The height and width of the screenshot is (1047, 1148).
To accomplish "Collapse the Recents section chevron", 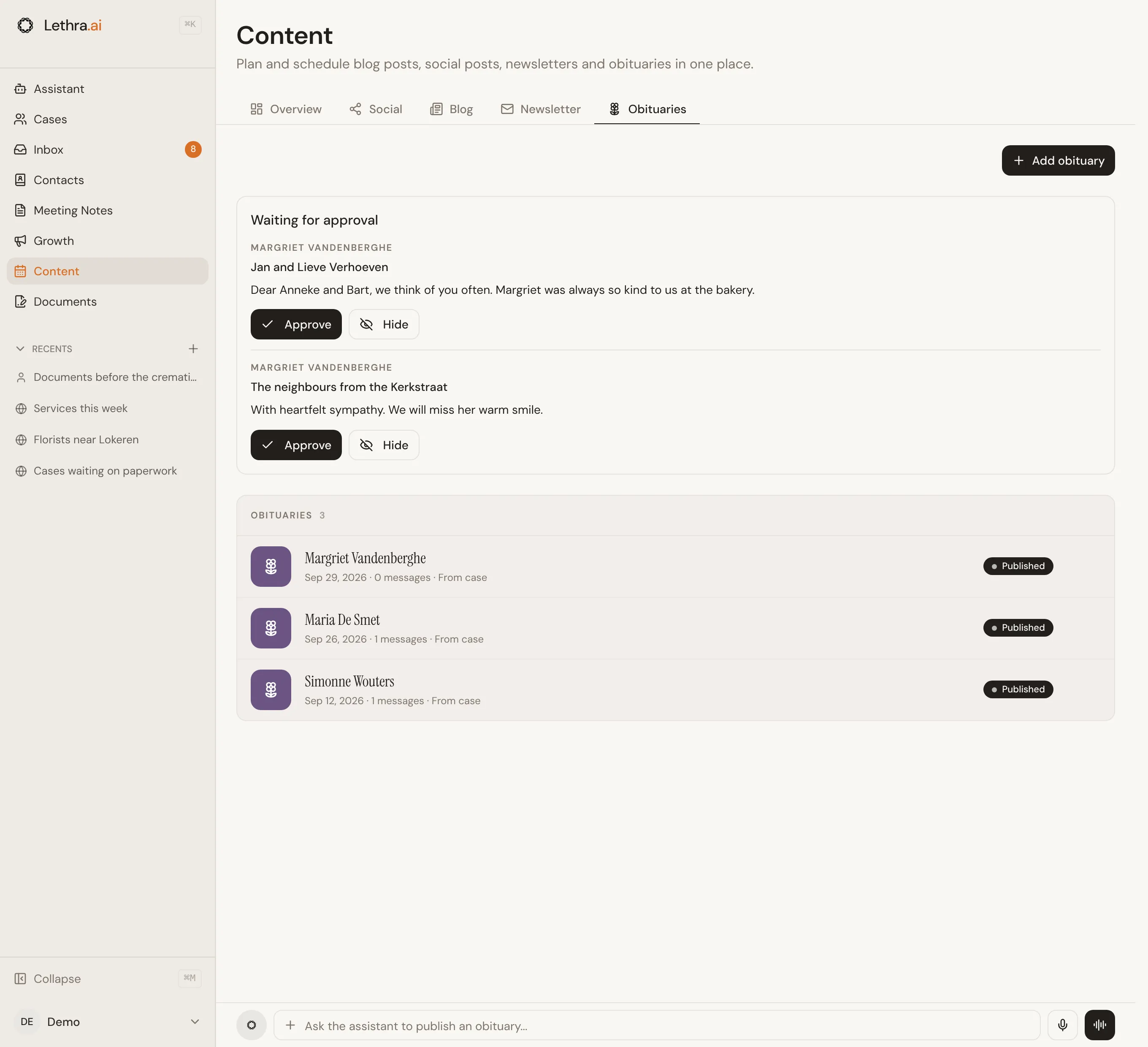I will click(x=21, y=349).
